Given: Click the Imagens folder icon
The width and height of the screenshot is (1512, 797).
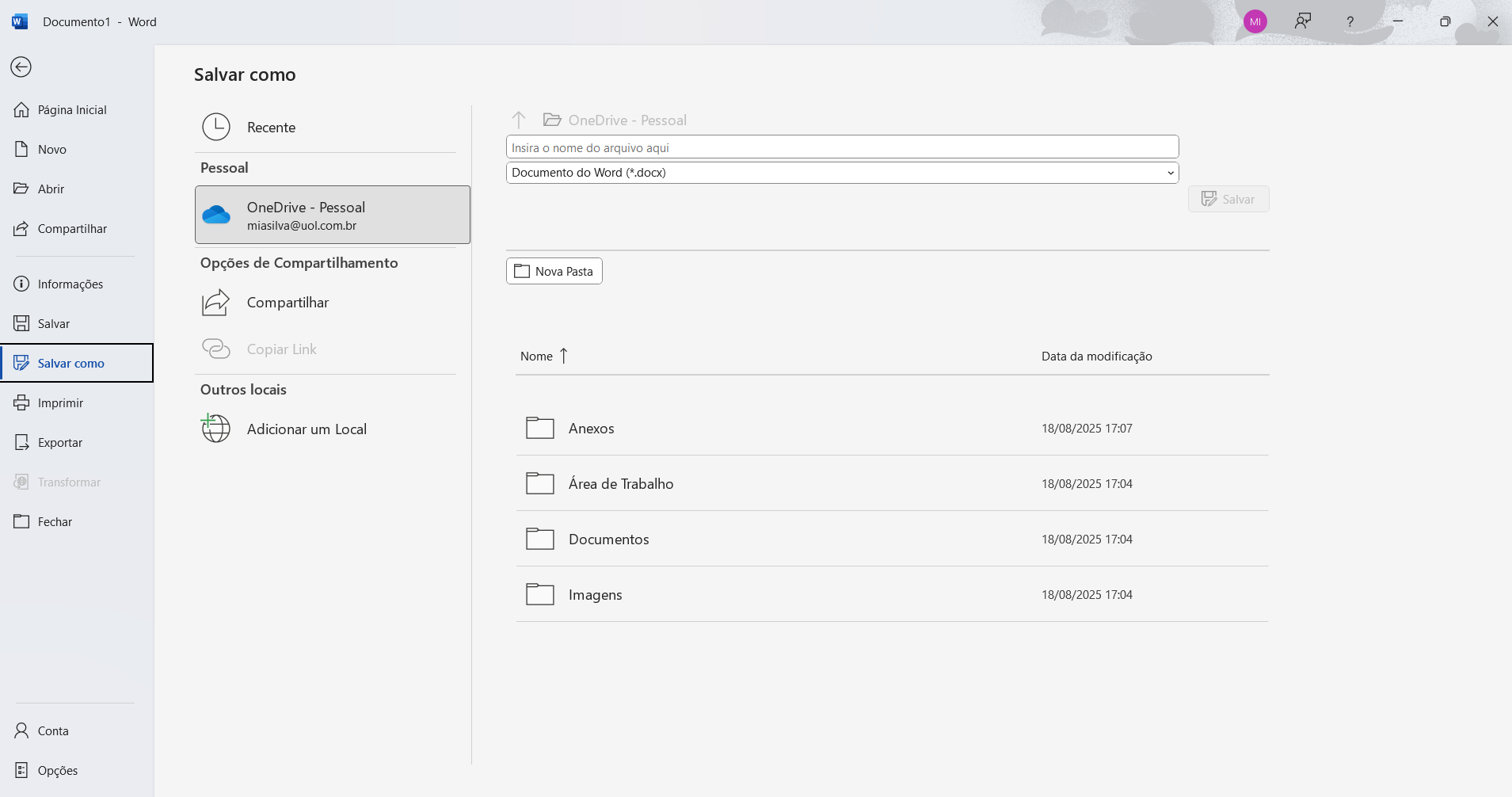Looking at the screenshot, I should (540, 594).
